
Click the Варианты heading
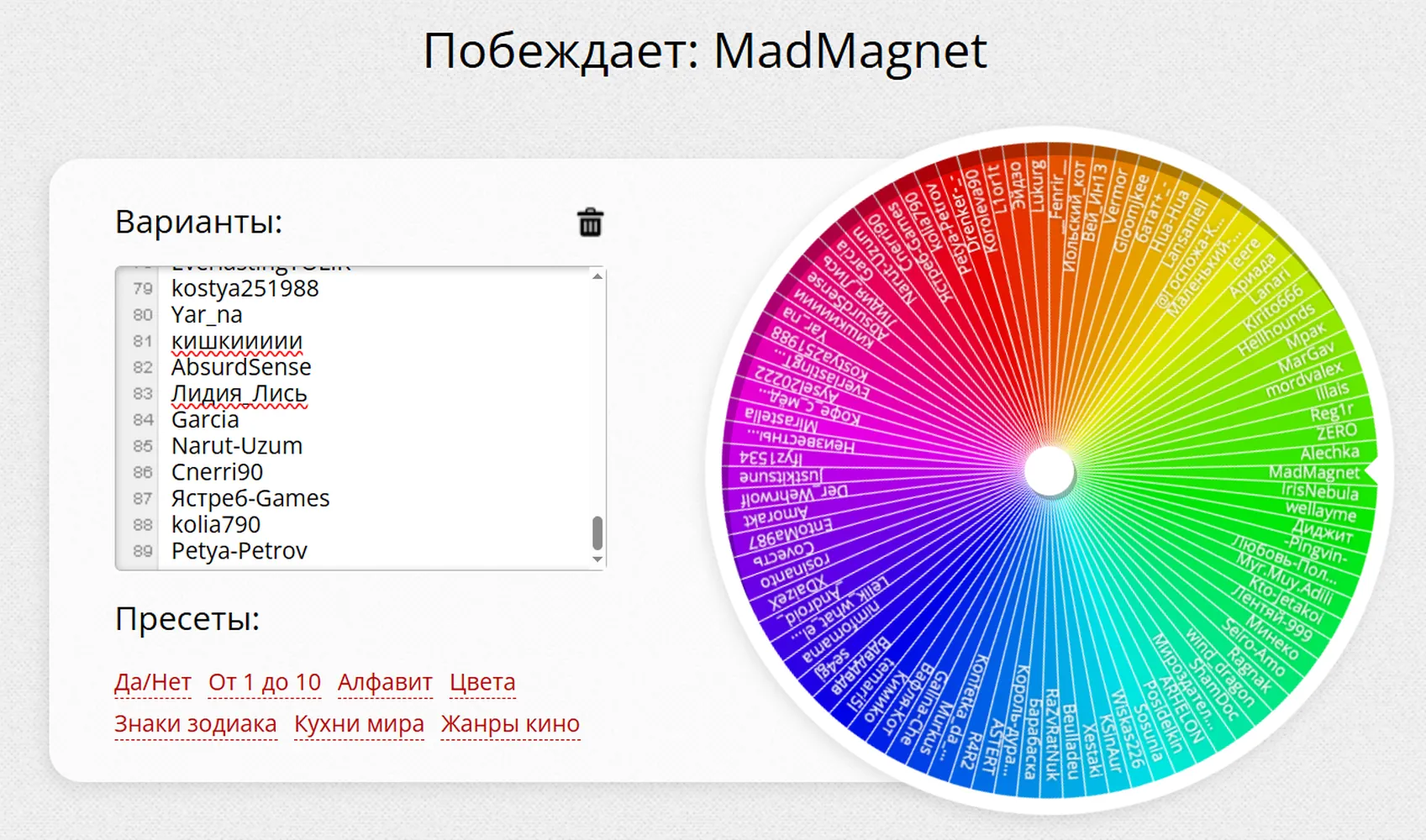coord(199,222)
